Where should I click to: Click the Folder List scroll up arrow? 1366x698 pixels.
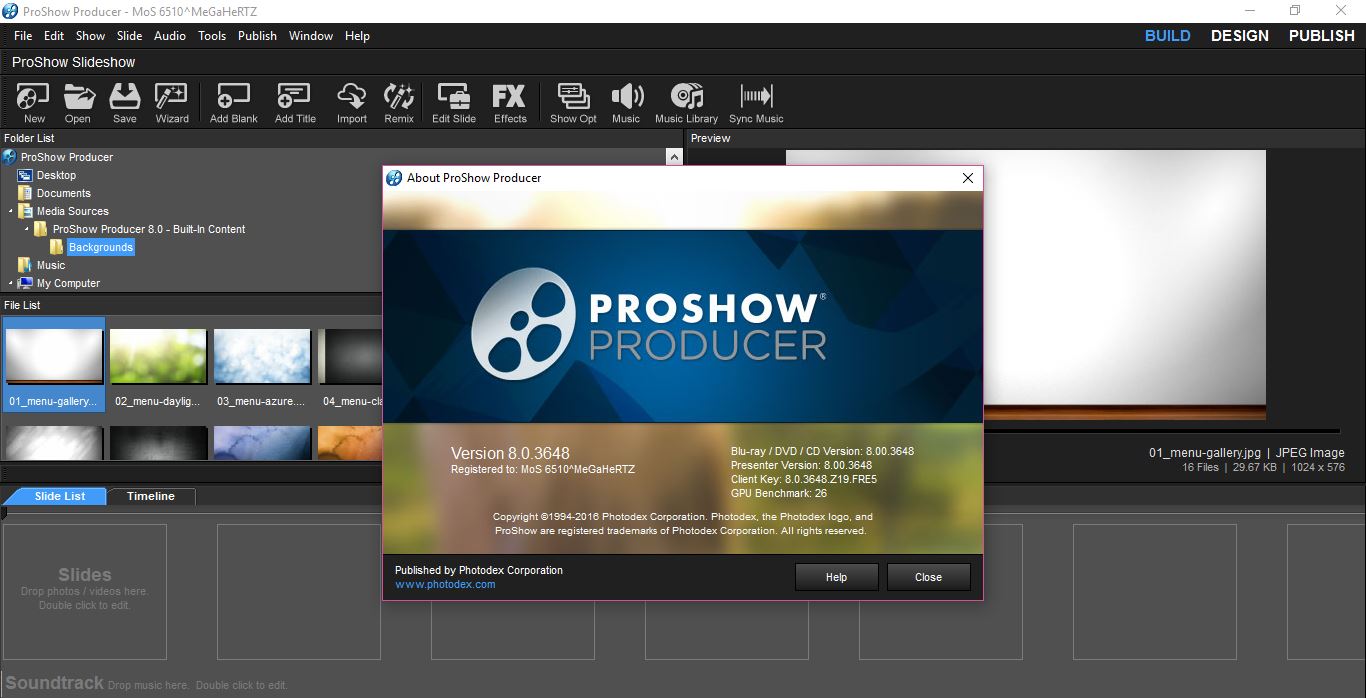[x=674, y=157]
